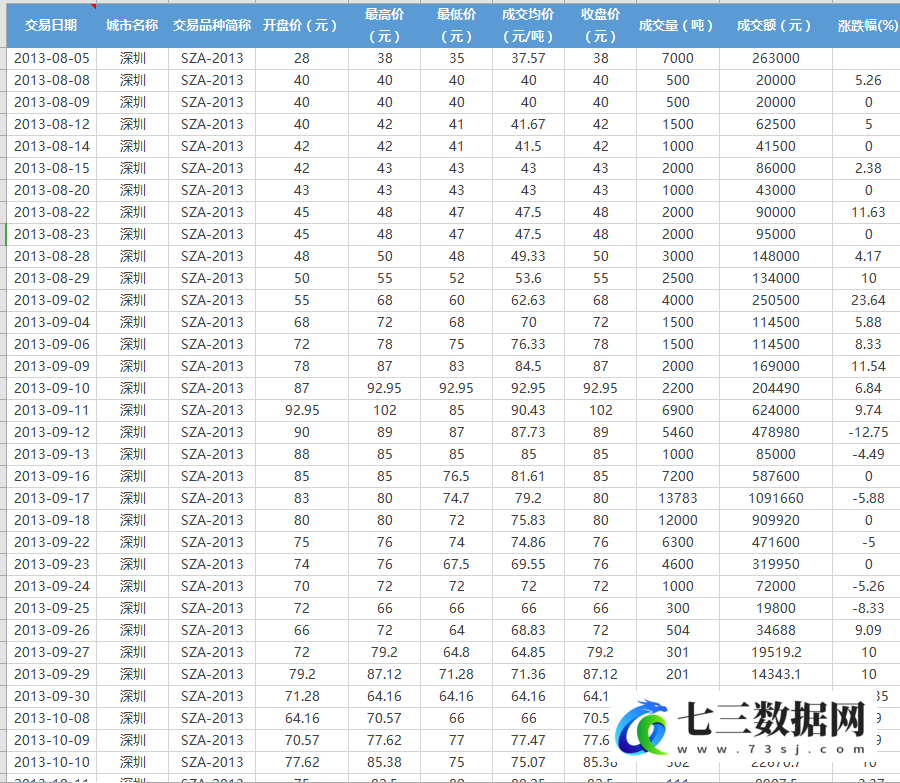Click turnover cell 1091660
Viewport: 900px width, 783px height.
tap(775, 498)
